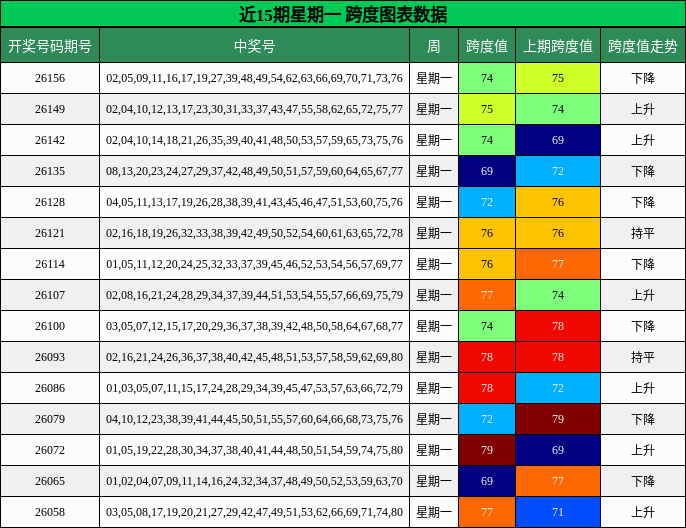The width and height of the screenshot is (686, 528).
Task: Click trend 下降 in row 26100
Action: click(x=643, y=327)
